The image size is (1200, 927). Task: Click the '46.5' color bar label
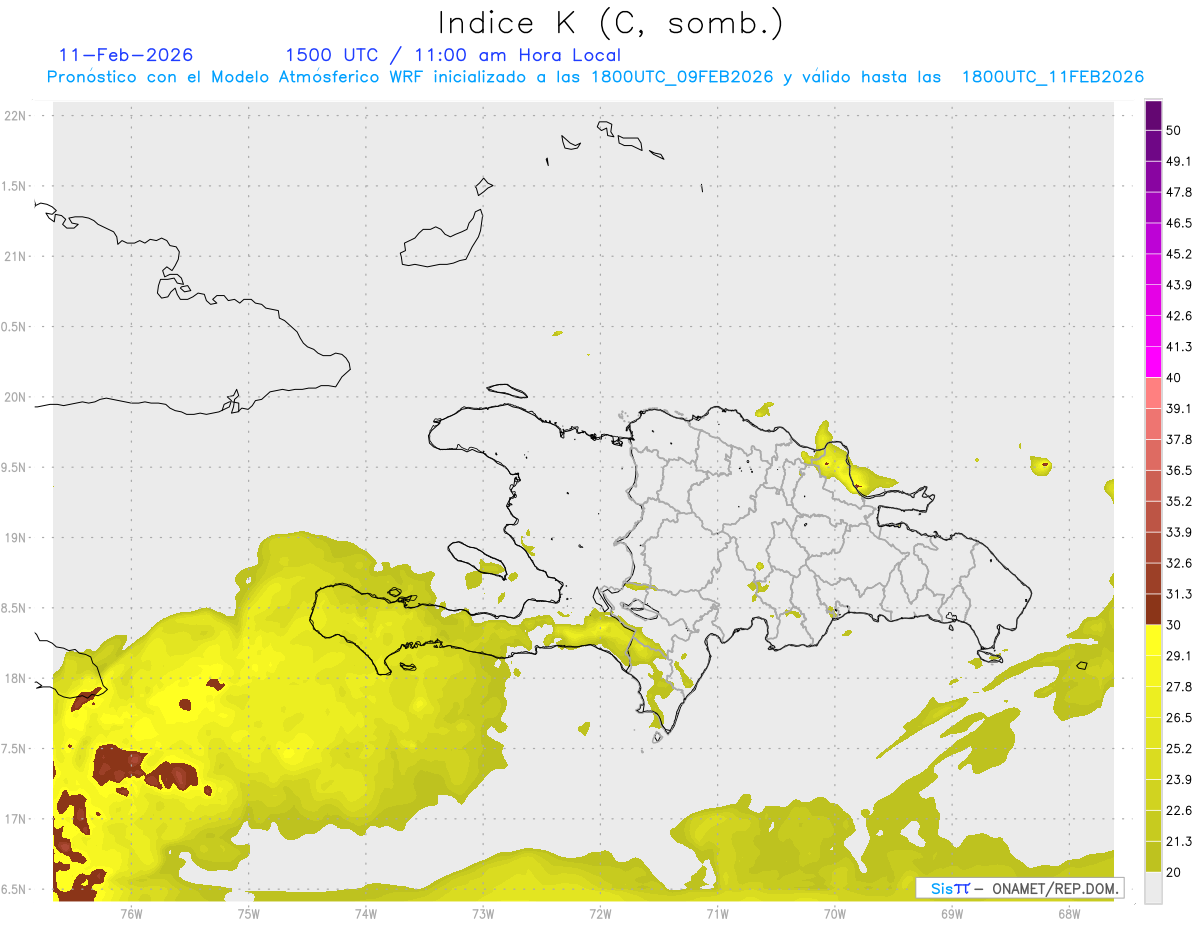[1180, 223]
